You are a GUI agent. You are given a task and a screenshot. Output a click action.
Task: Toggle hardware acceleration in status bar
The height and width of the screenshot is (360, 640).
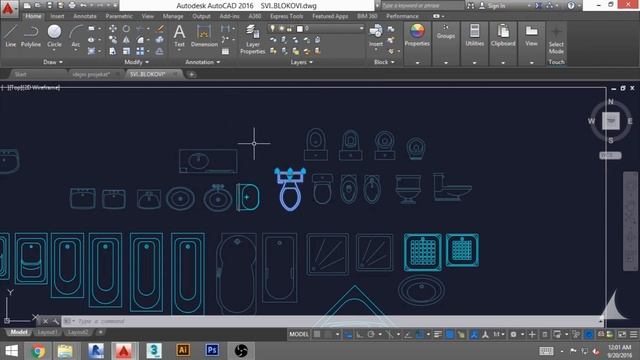pos(589,335)
